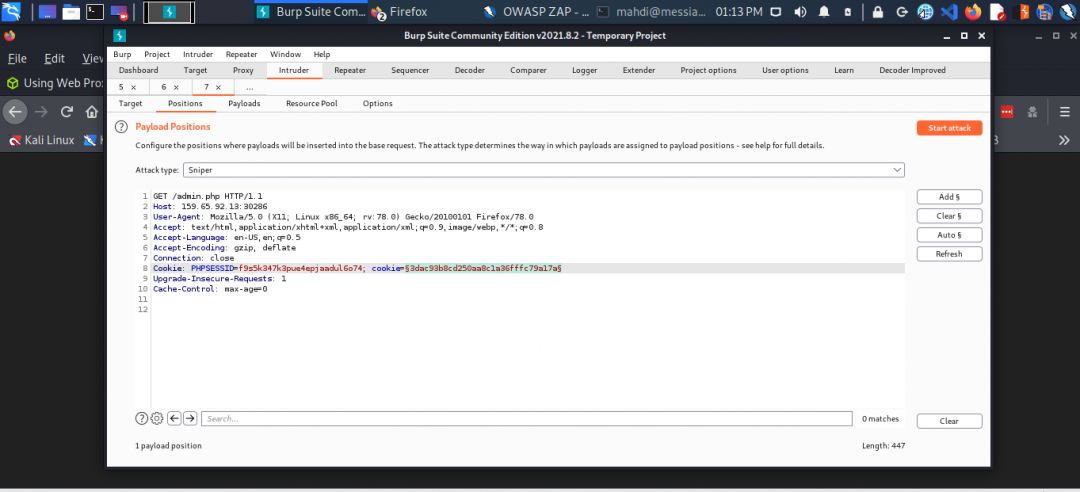Switch to the main Target tab

[196, 70]
